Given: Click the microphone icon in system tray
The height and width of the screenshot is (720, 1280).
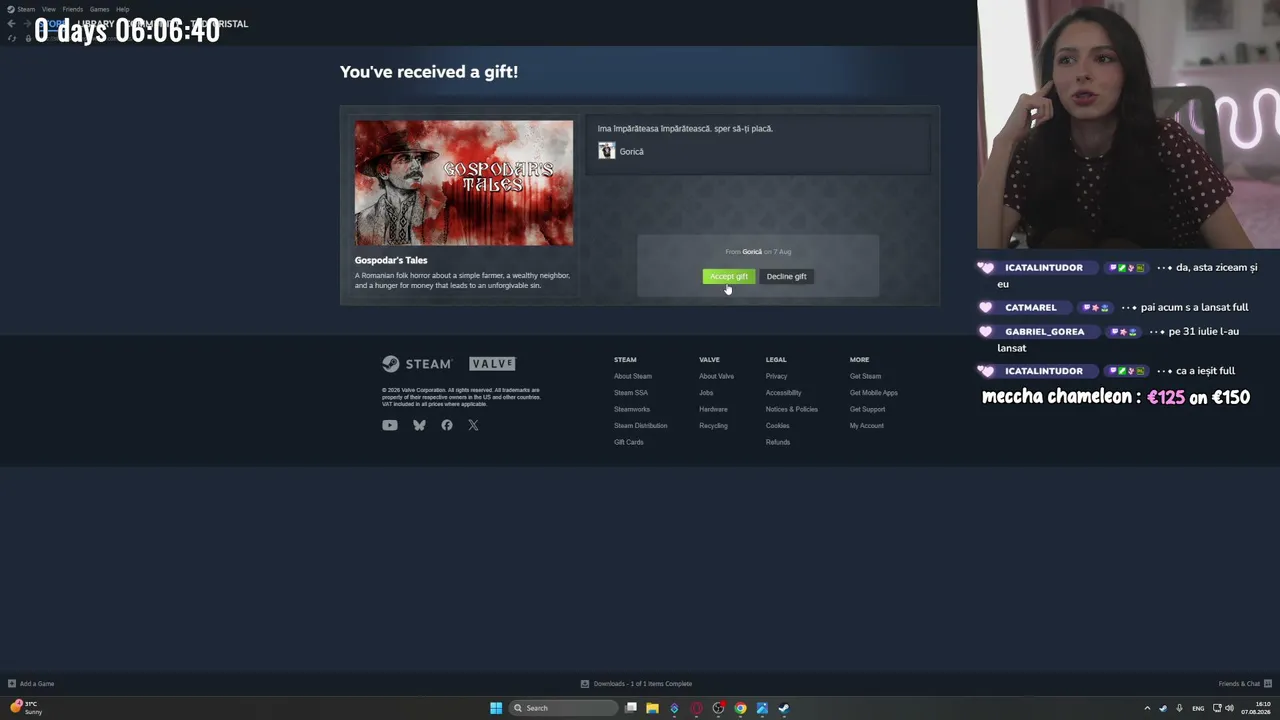Looking at the screenshot, I should [1180, 708].
